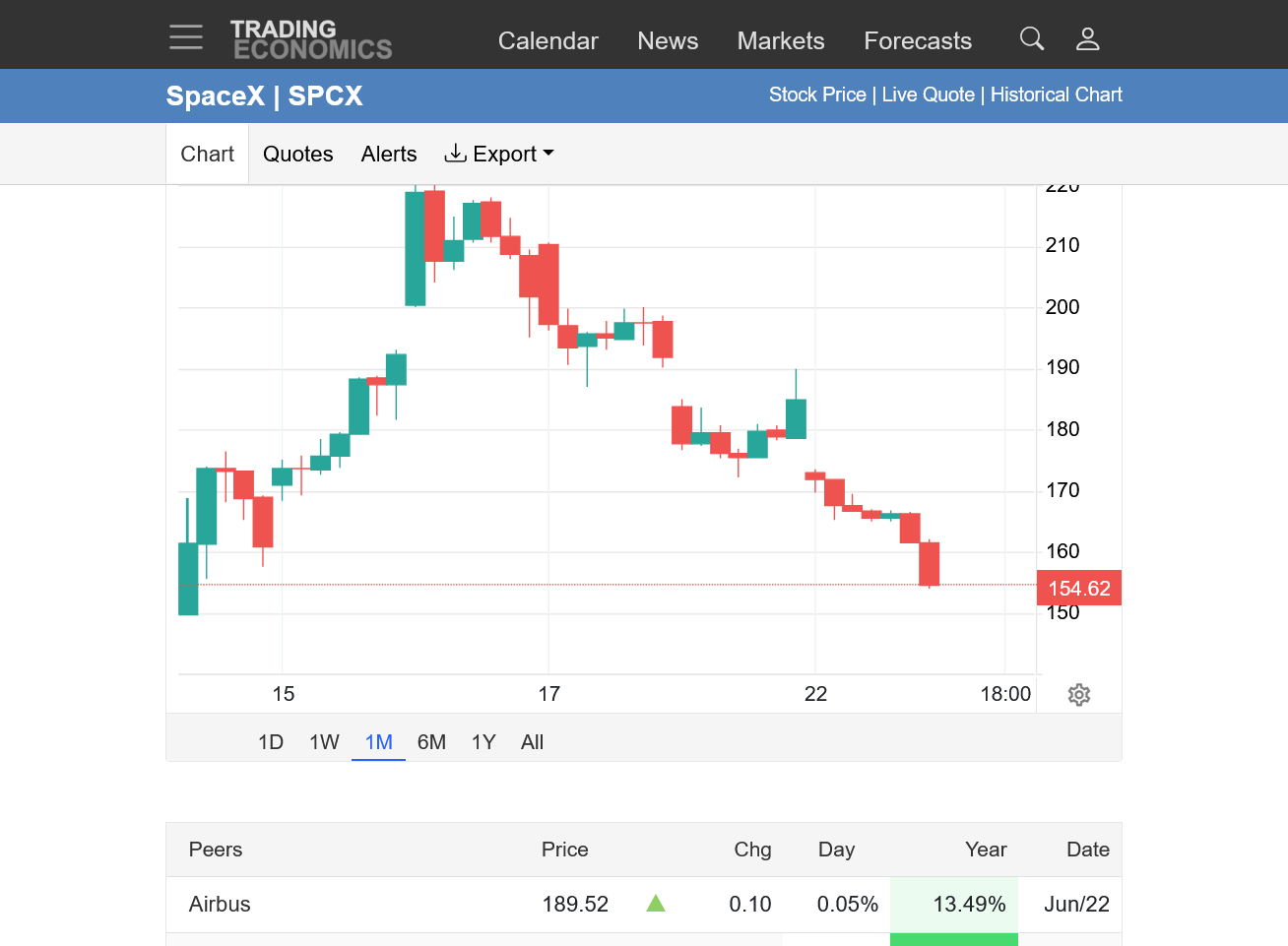
Task: Open the hamburger navigation menu
Action: click(x=186, y=37)
